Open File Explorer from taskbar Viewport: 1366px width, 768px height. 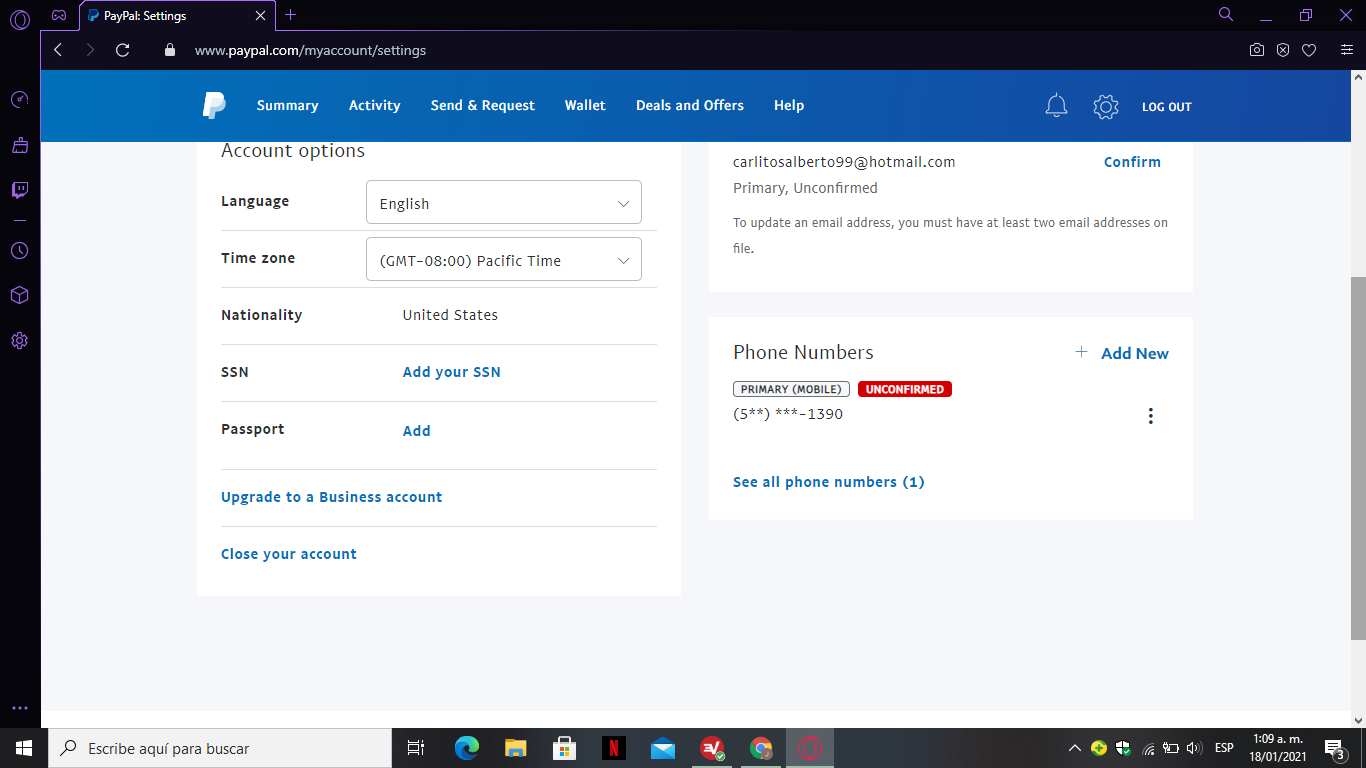click(516, 748)
